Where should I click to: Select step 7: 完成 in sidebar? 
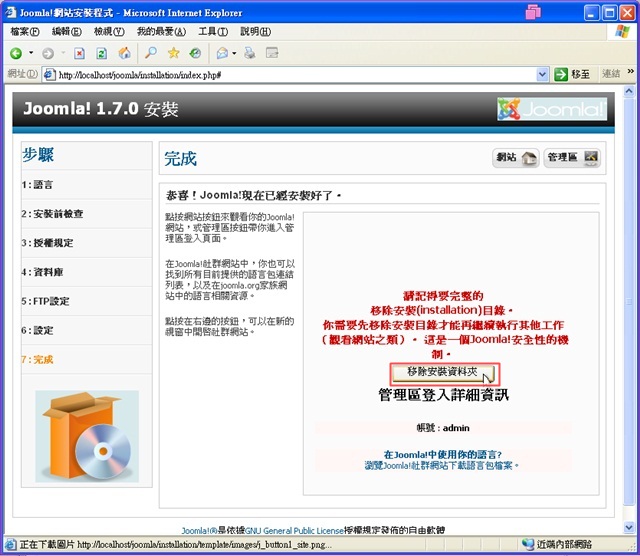[37, 360]
